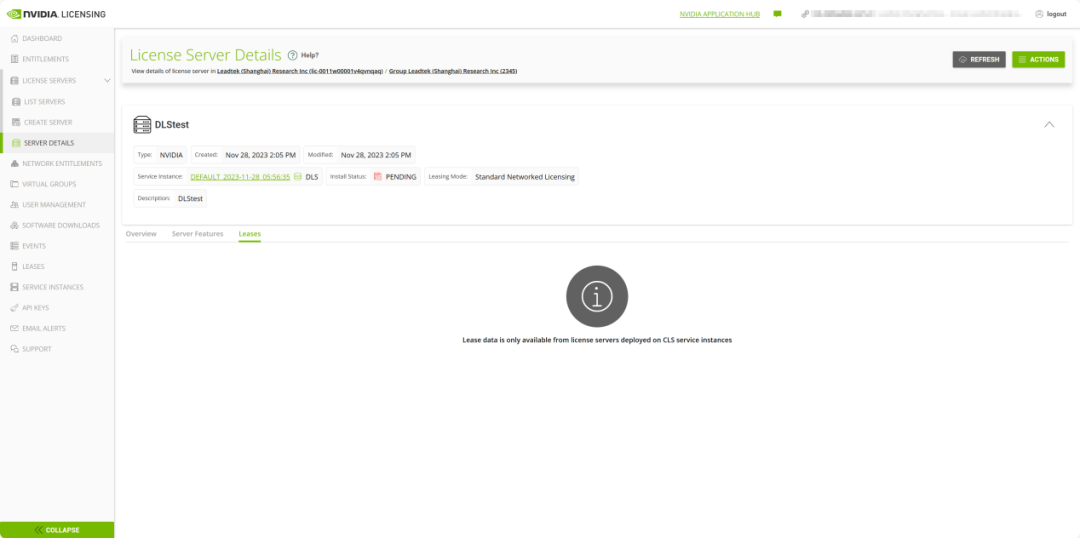
Task: Open Service Instances page
Action: pyautogui.click(x=53, y=287)
